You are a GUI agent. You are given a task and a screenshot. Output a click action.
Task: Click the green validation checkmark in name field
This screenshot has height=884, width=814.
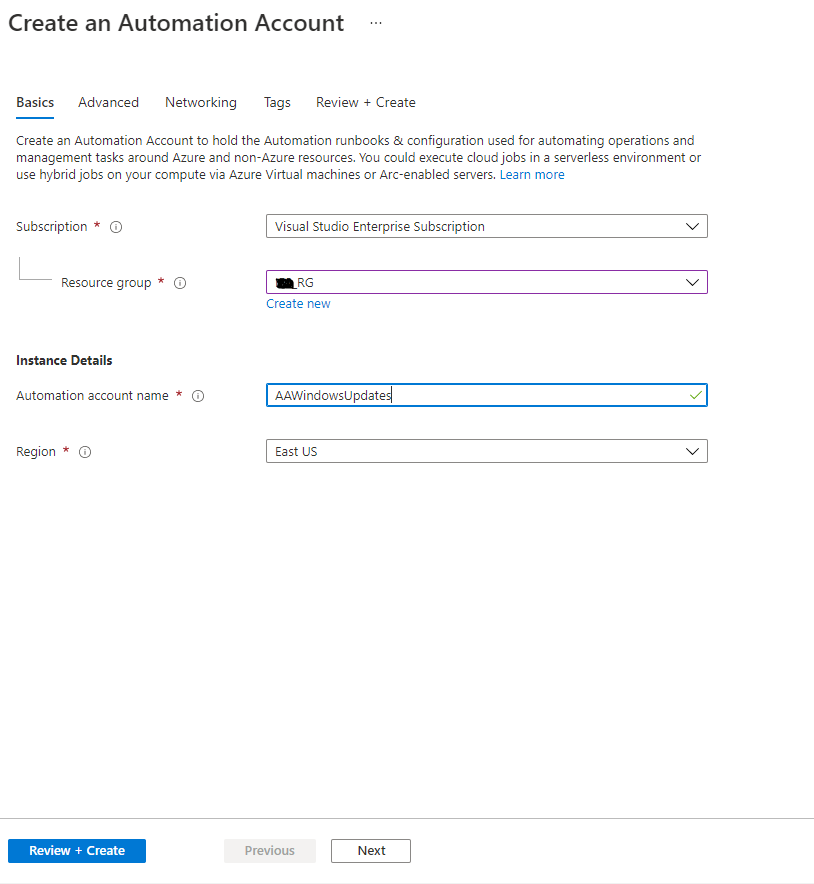(696, 395)
